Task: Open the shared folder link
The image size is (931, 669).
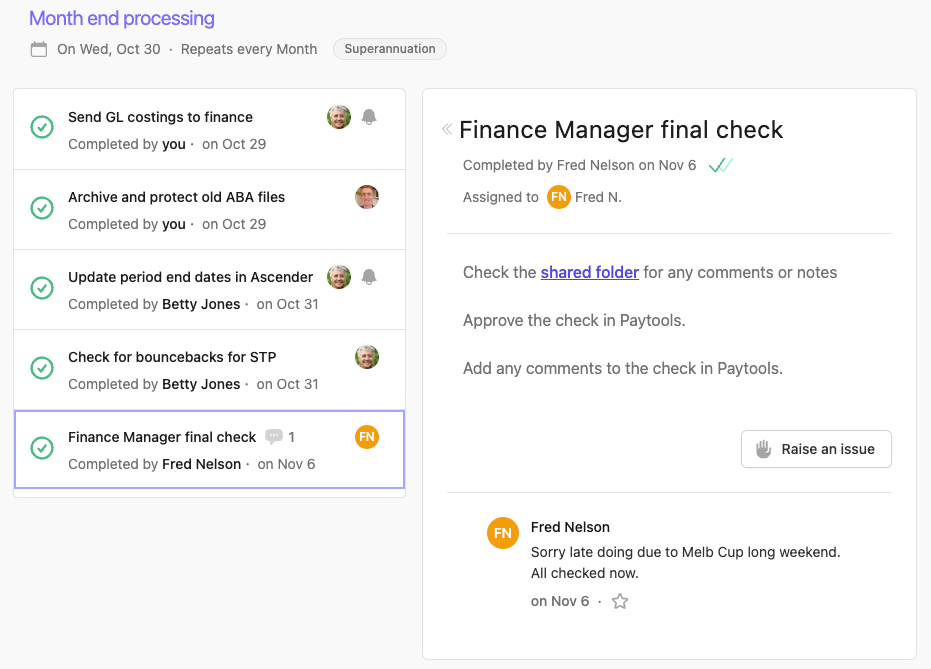Action: (x=590, y=272)
